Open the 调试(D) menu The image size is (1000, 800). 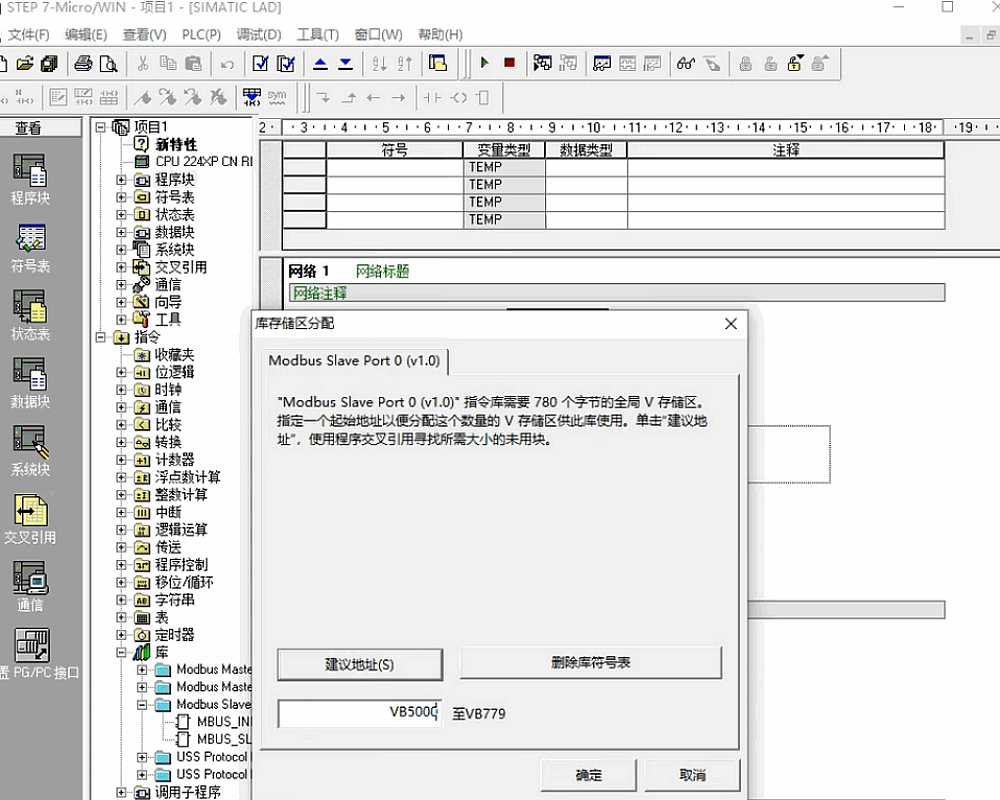click(259, 34)
